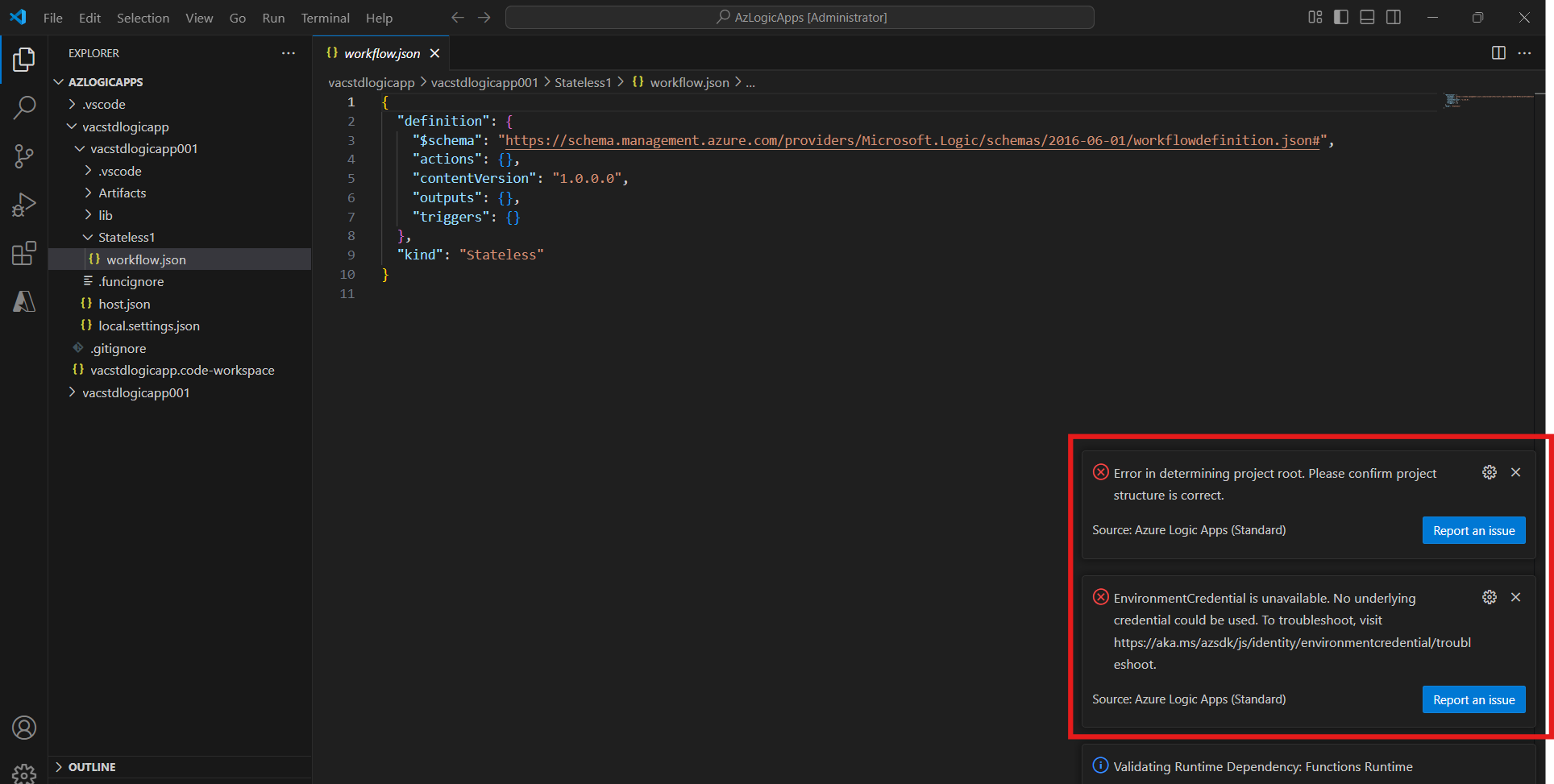Toggle the primary side bar
Viewport: 1554px width, 784px height.
[x=1341, y=17]
